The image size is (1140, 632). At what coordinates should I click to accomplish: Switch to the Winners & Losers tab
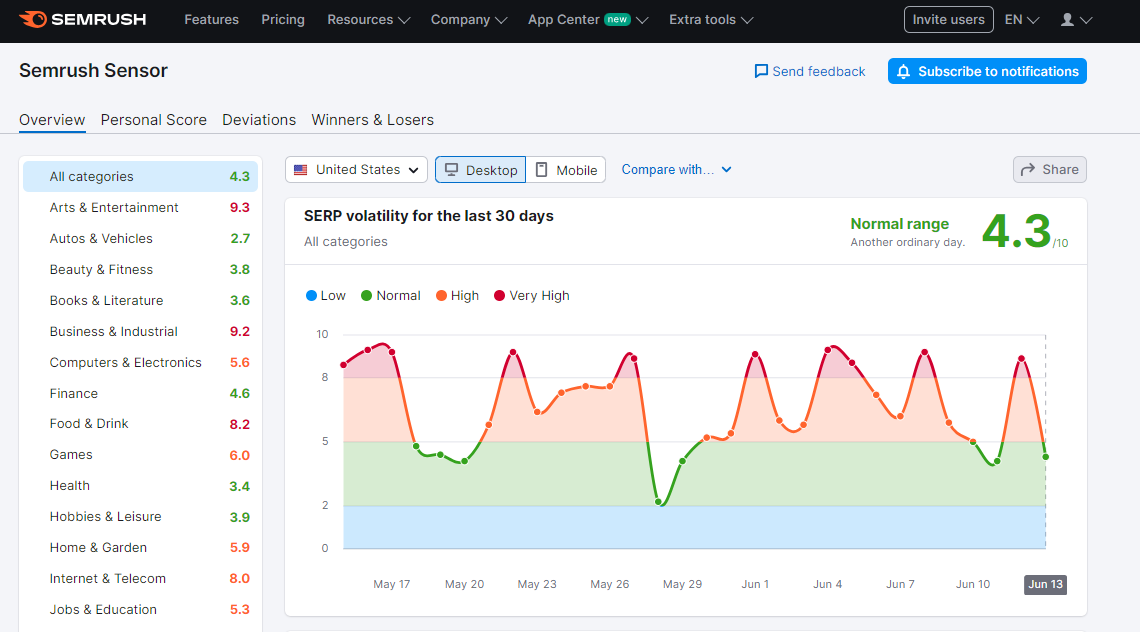(x=372, y=120)
